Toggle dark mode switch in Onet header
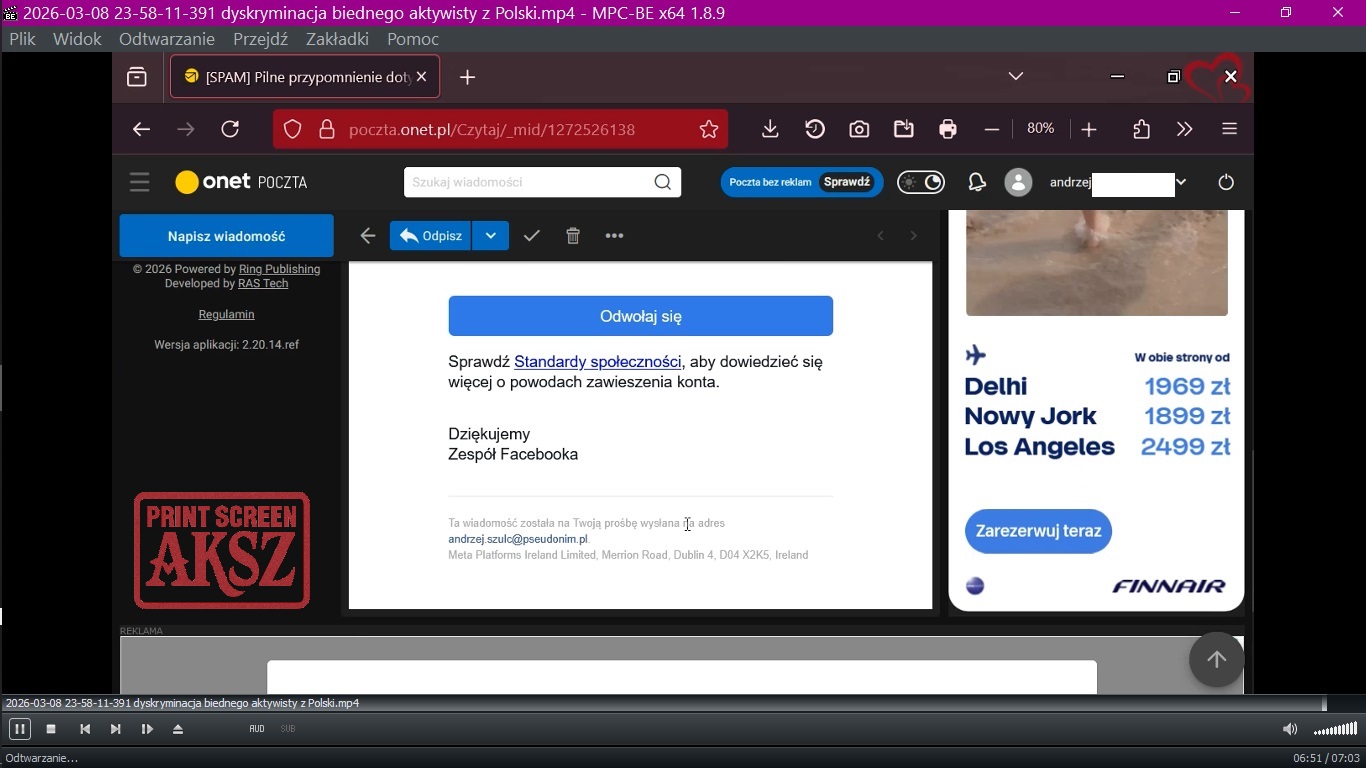Screen dimensions: 1366x768 [921, 182]
